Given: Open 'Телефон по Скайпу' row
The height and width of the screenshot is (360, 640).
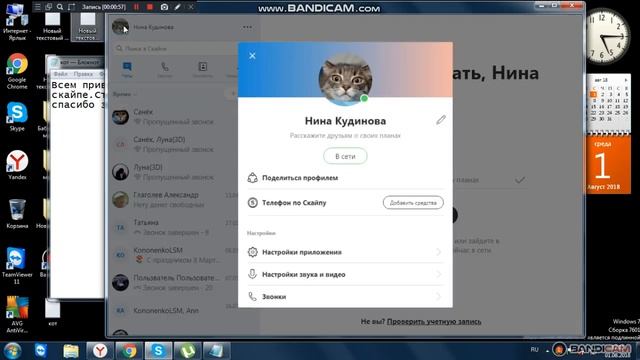Looking at the screenshot, I should coord(345,202).
